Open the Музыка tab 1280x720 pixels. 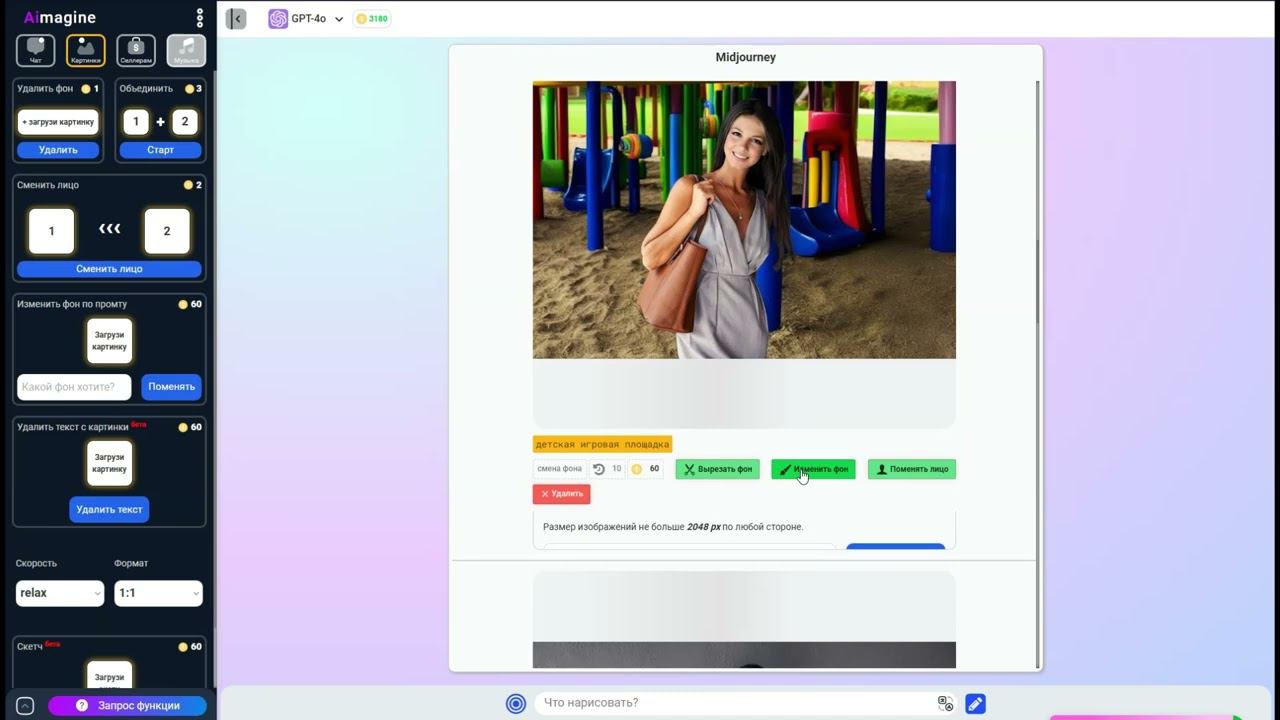click(186, 50)
